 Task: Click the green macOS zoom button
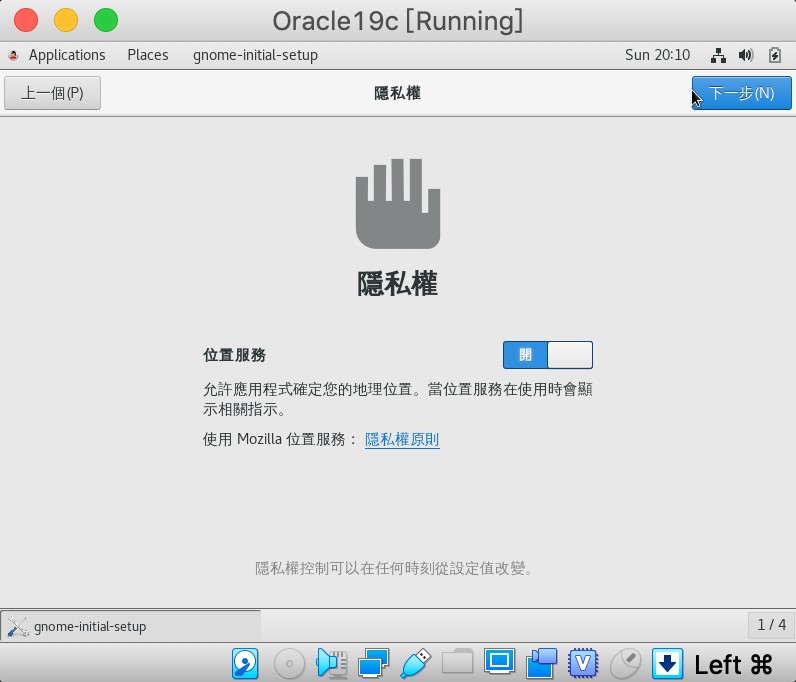[x=106, y=20]
